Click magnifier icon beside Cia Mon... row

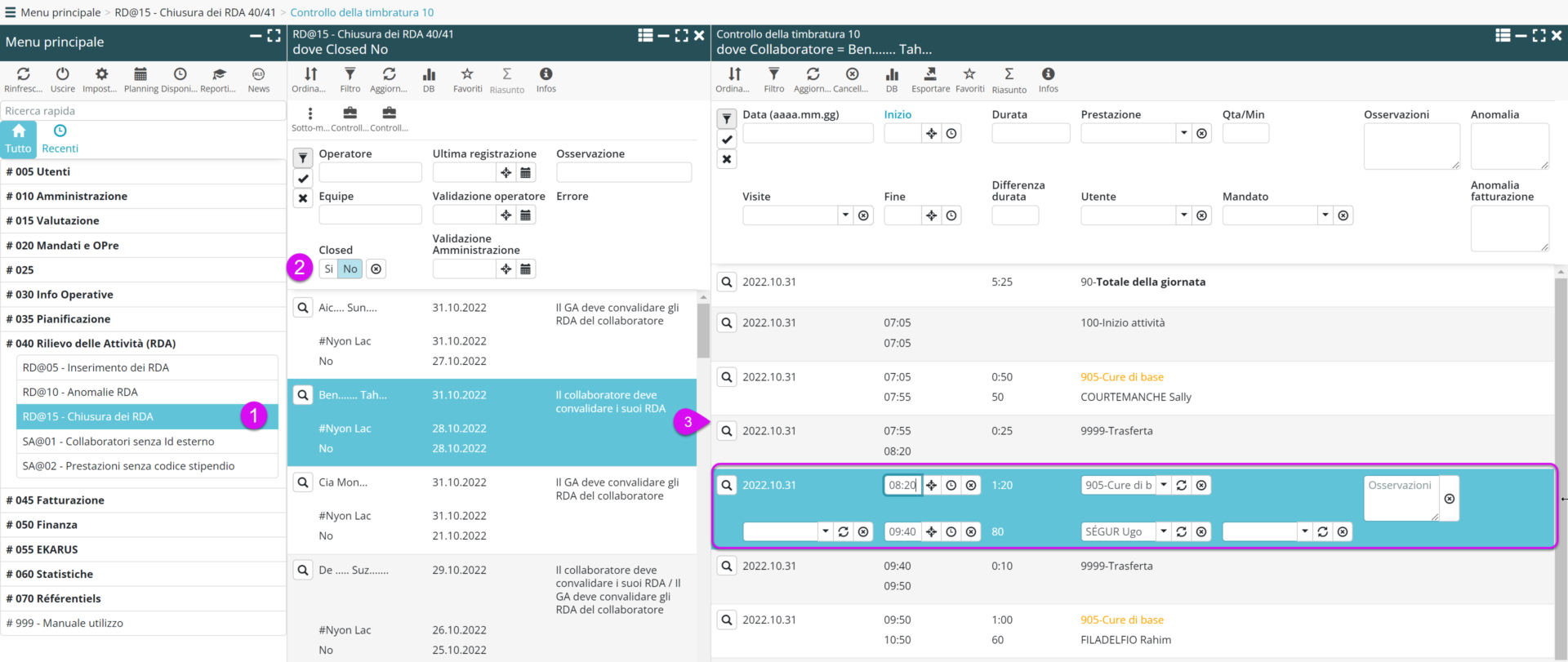[x=303, y=482]
